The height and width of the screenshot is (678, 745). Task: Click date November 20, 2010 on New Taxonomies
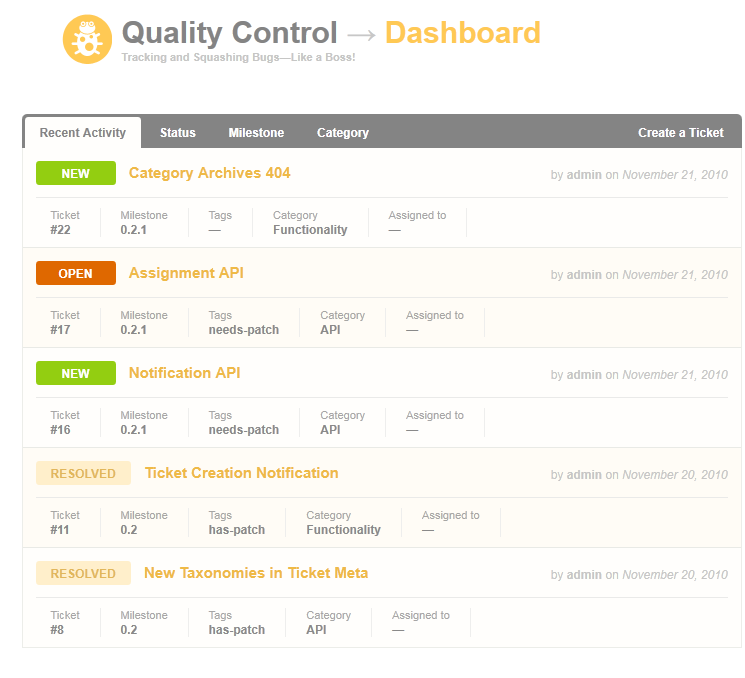[x=675, y=575]
